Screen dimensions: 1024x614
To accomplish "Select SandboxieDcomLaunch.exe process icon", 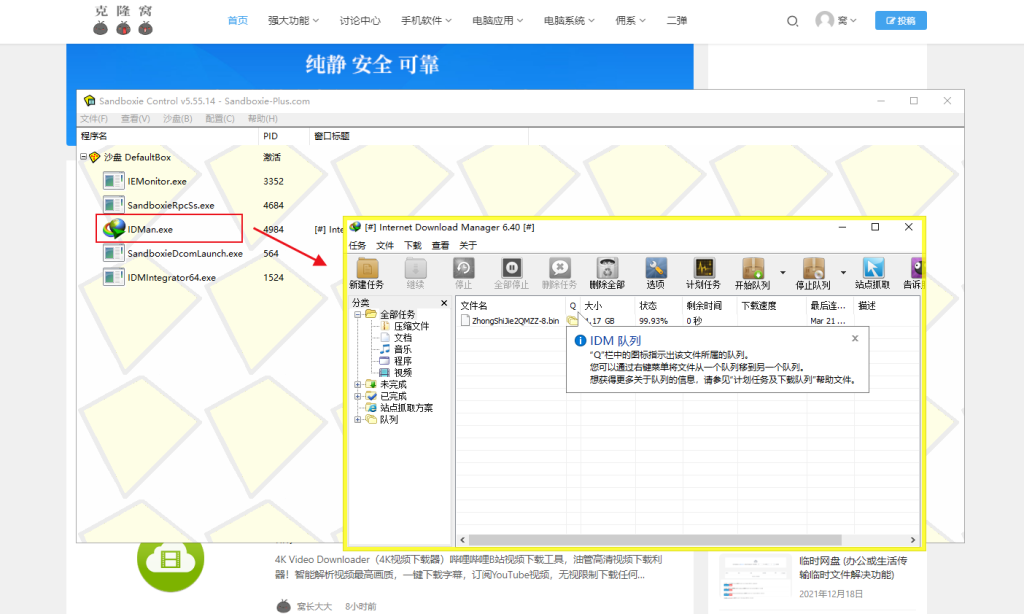I will pos(114,253).
